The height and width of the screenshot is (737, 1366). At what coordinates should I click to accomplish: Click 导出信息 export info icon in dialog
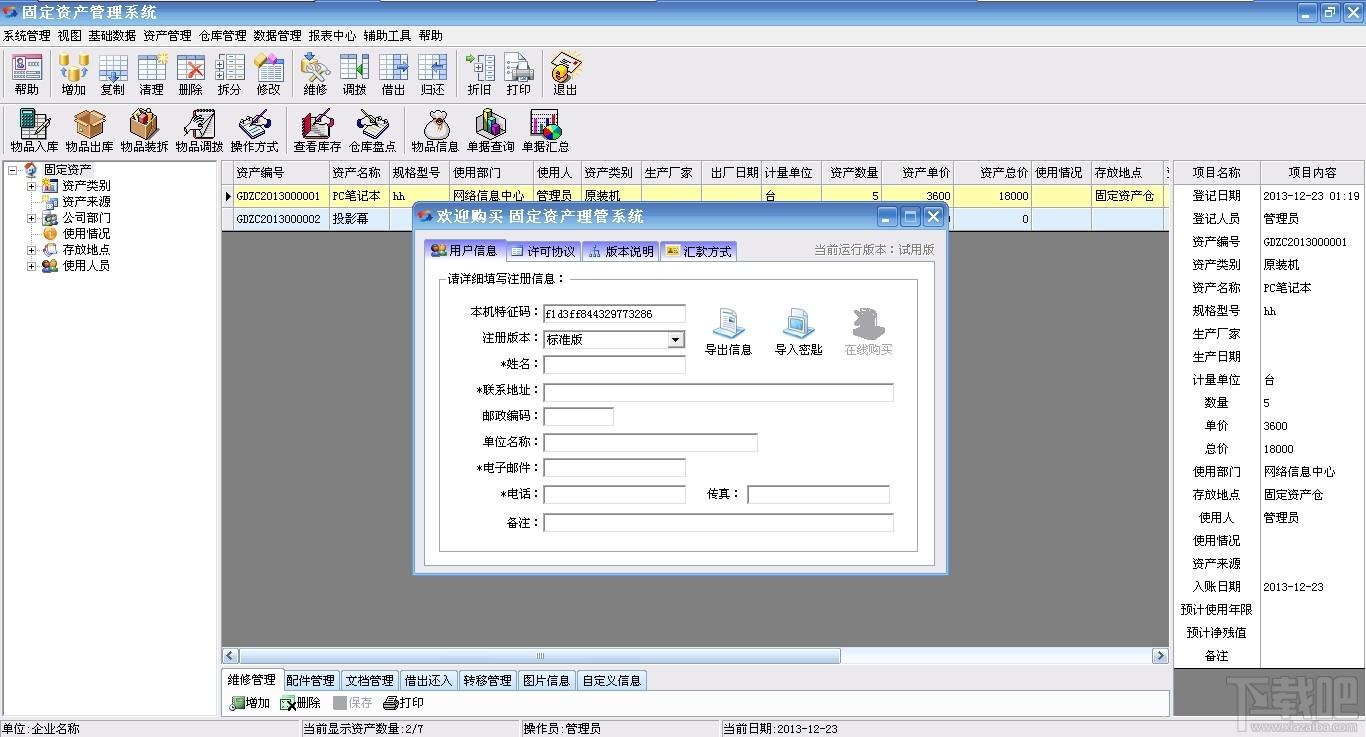coord(728,331)
